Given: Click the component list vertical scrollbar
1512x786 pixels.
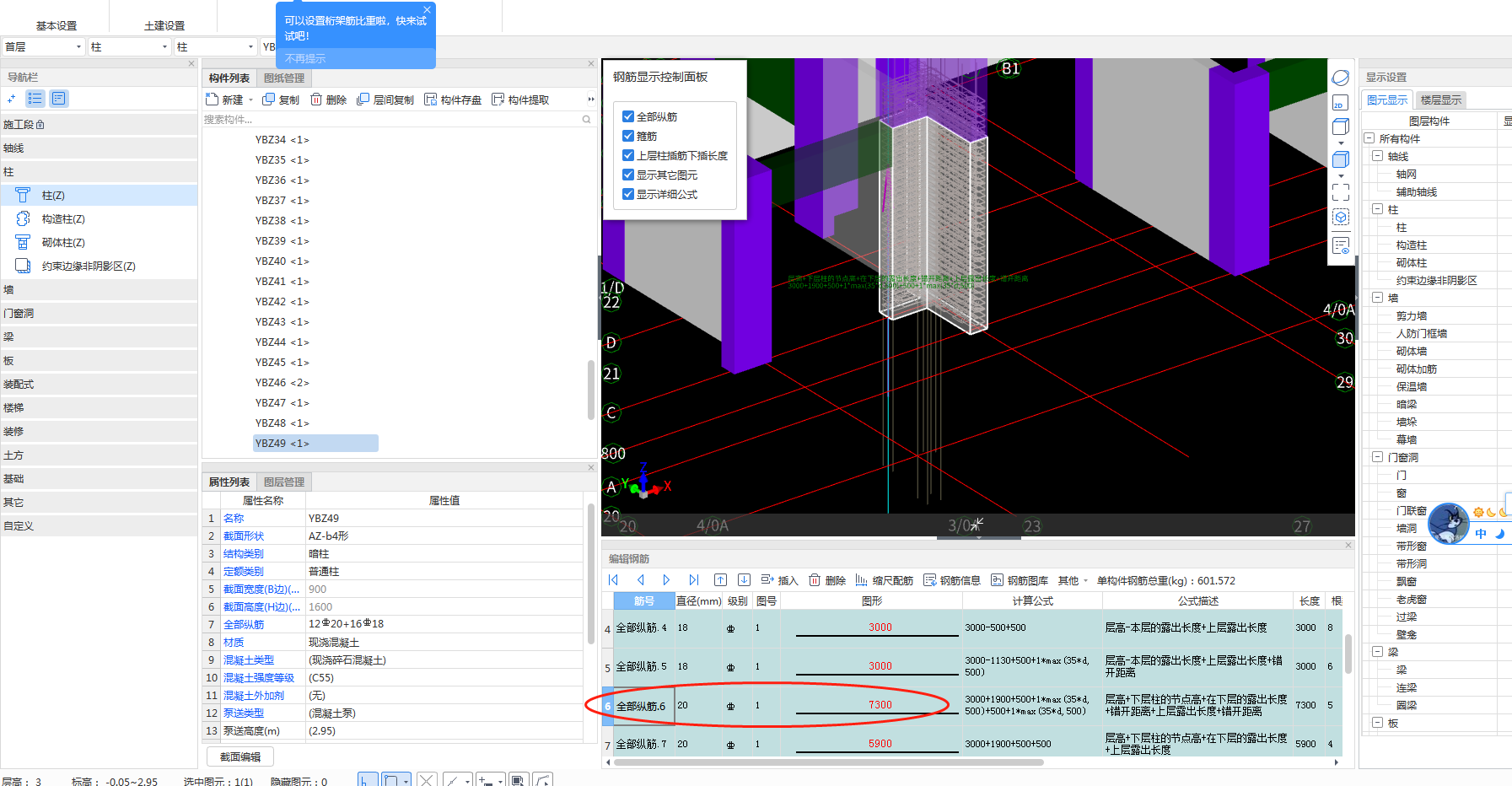Looking at the screenshot, I should (x=590, y=389).
